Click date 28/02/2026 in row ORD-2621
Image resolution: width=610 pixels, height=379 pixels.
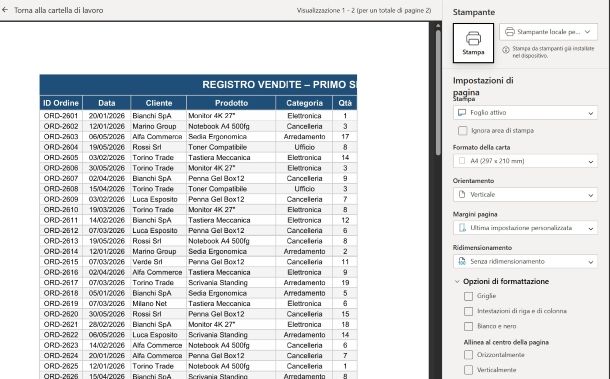(107, 325)
